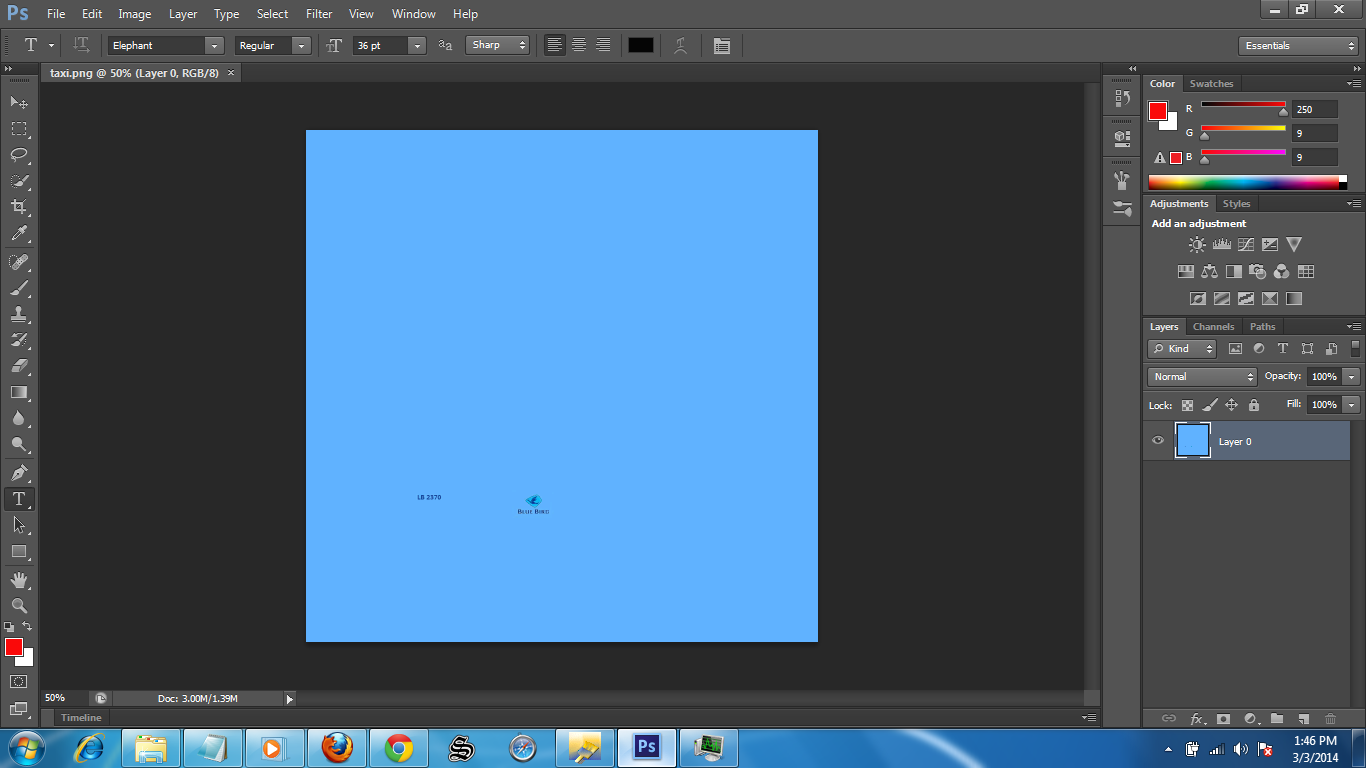This screenshot has width=1366, height=768.
Task: Select the Blur tool
Action: coord(19,419)
